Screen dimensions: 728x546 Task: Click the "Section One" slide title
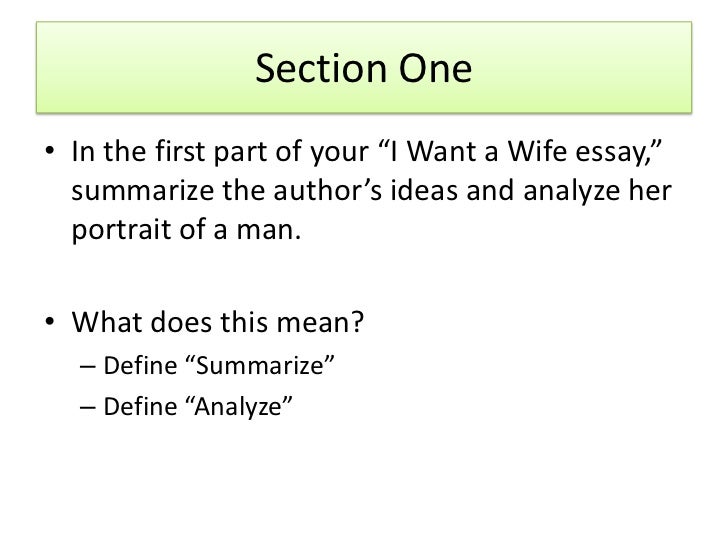click(x=364, y=68)
